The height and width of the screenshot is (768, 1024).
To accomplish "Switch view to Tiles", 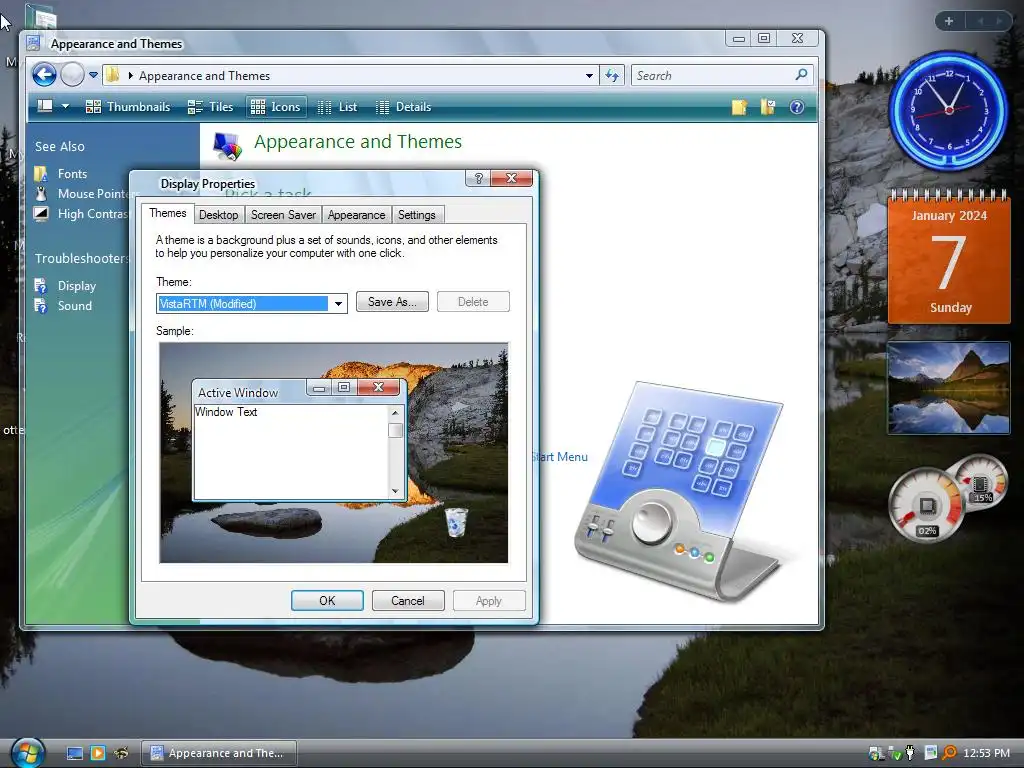I will 210,107.
